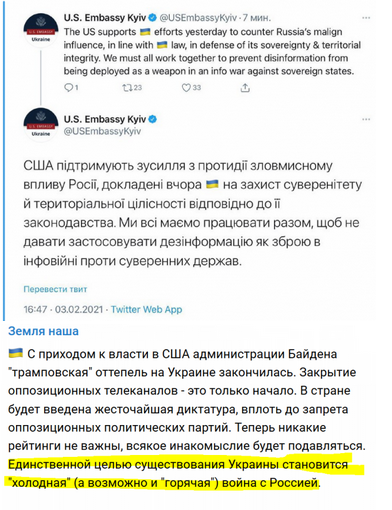This screenshot has height=510, width=392.
Task: Open more options menu on second tweet
Action: point(366,119)
